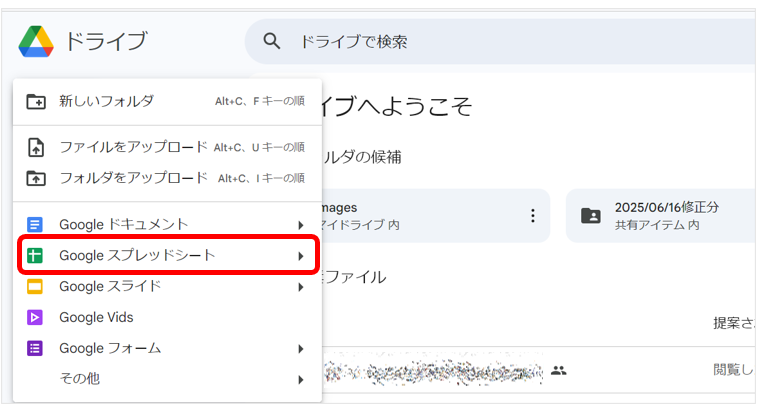The width and height of the screenshot is (760, 410).
Task: Open the 2025/06/16修正分 folder card
Action: click(662, 216)
